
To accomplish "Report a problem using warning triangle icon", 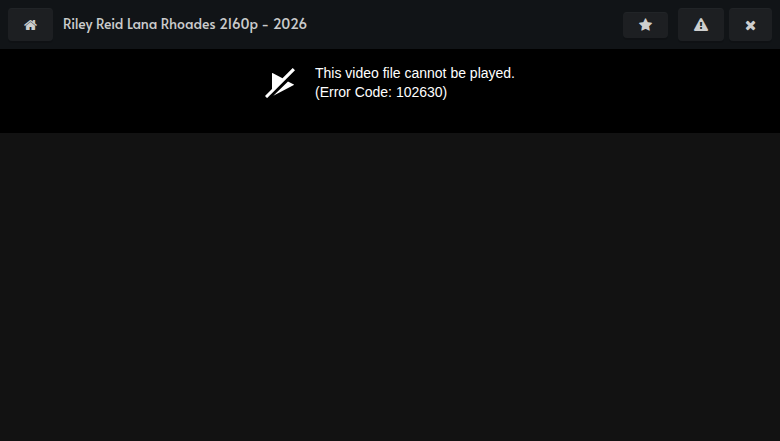I will tap(701, 25).
